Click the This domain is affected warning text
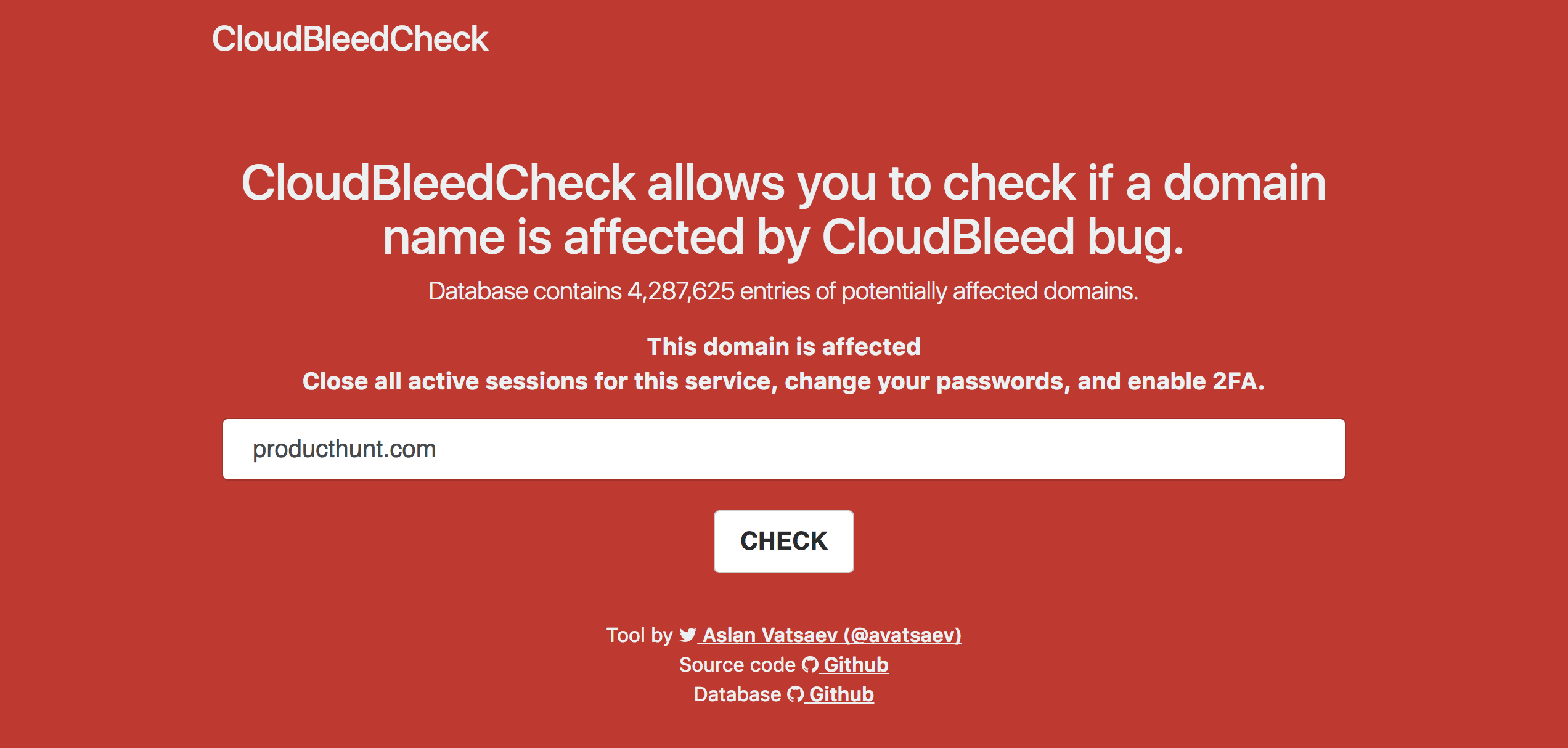 point(783,346)
